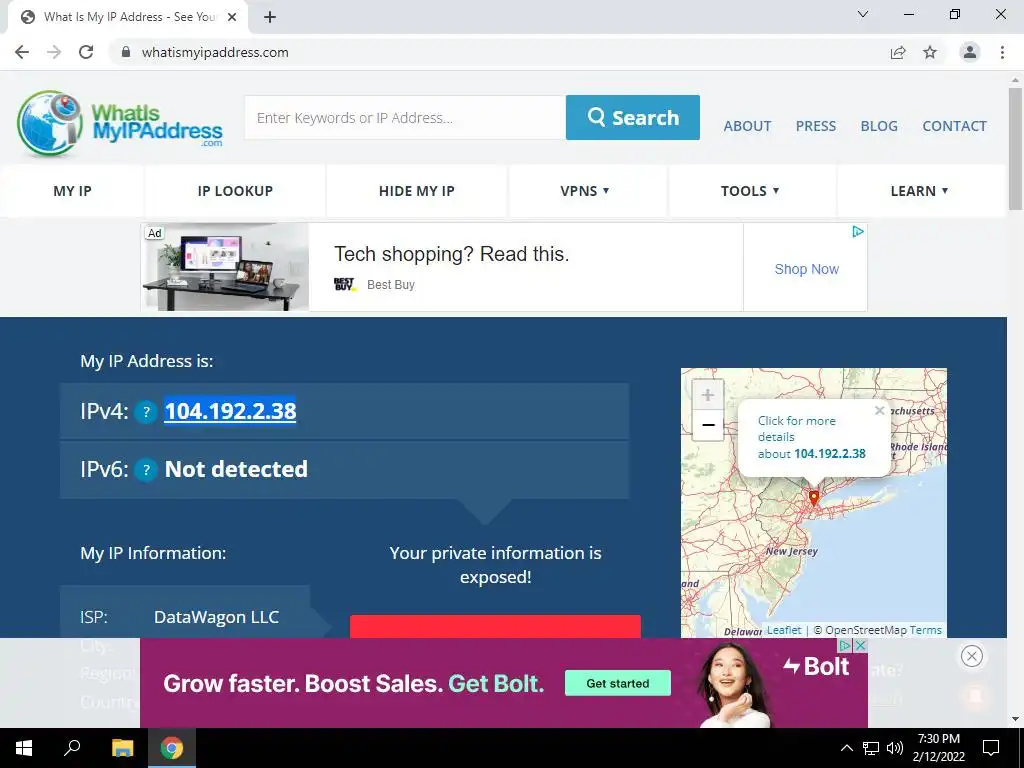Open File Explorer from taskbar
1024x768 pixels.
pos(122,748)
